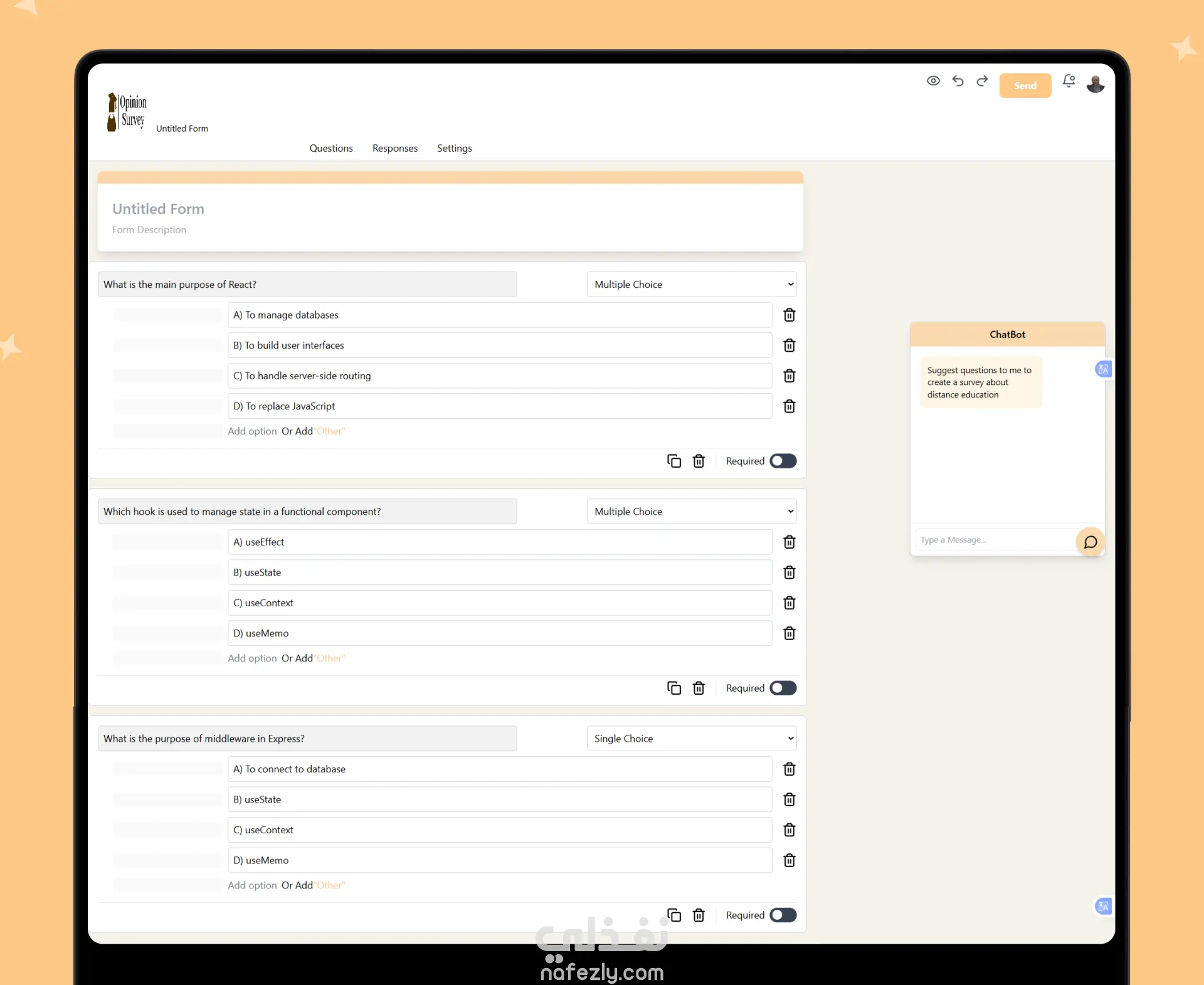Open the notifications bell
This screenshot has height=985, width=1204.
click(1069, 81)
